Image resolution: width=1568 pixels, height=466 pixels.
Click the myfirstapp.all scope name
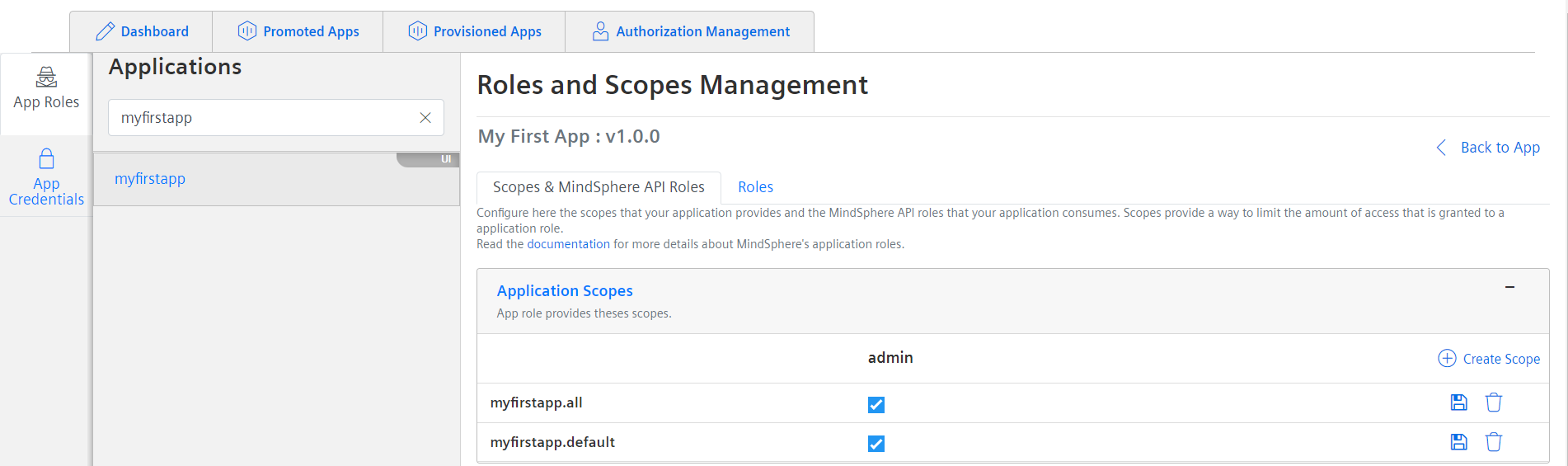pyautogui.click(x=536, y=402)
